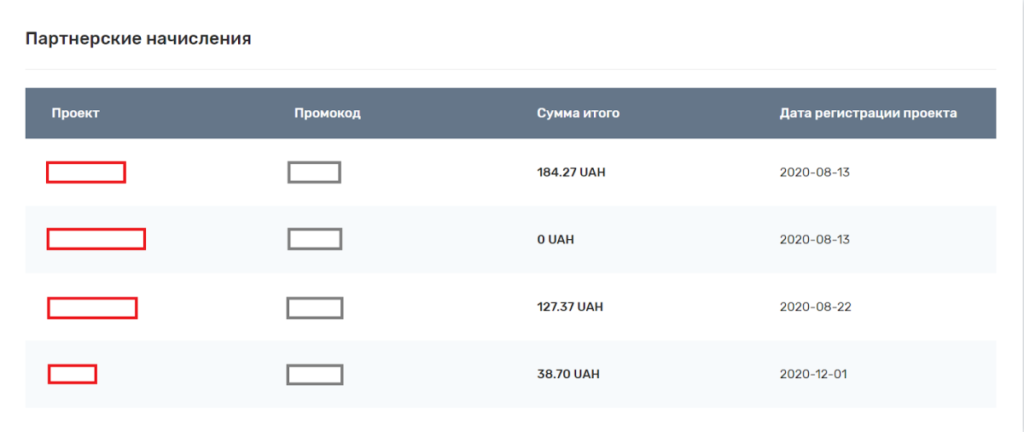Click the "Партнерские начисления" heading
The width and height of the screenshot is (1024, 432).
(138, 39)
